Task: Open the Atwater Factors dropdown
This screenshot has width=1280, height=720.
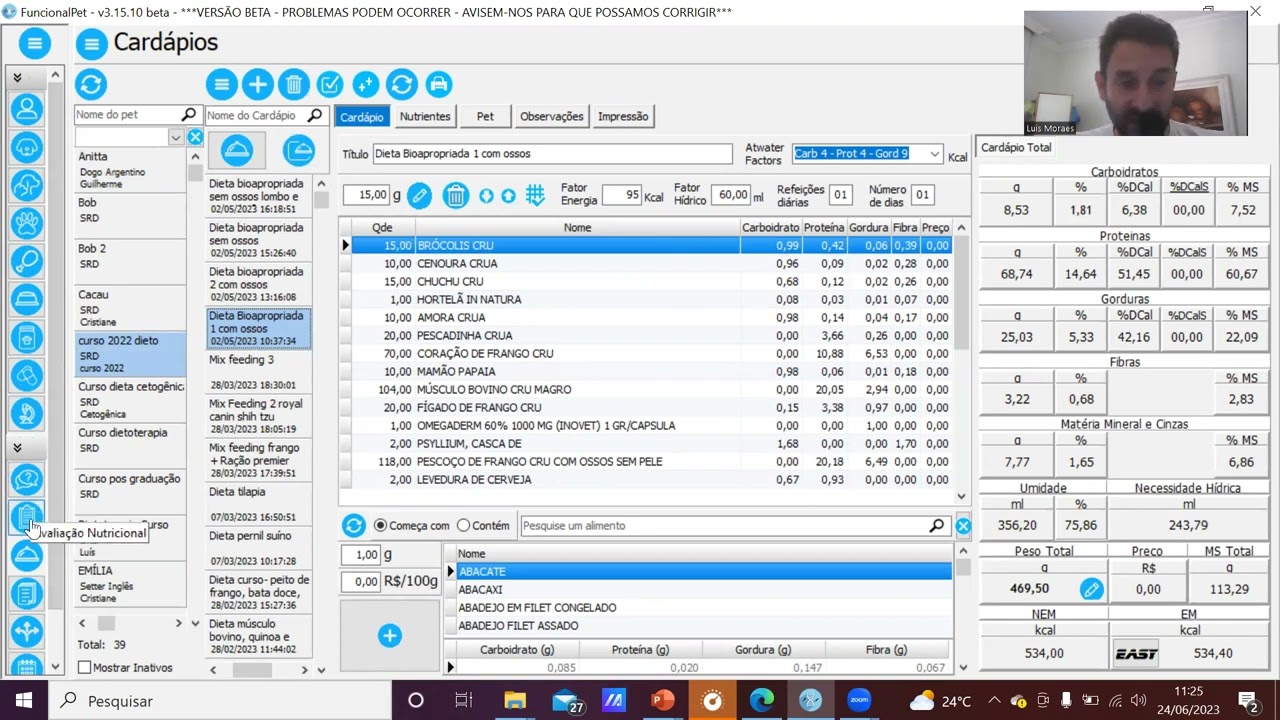Action: tap(934, 154)
